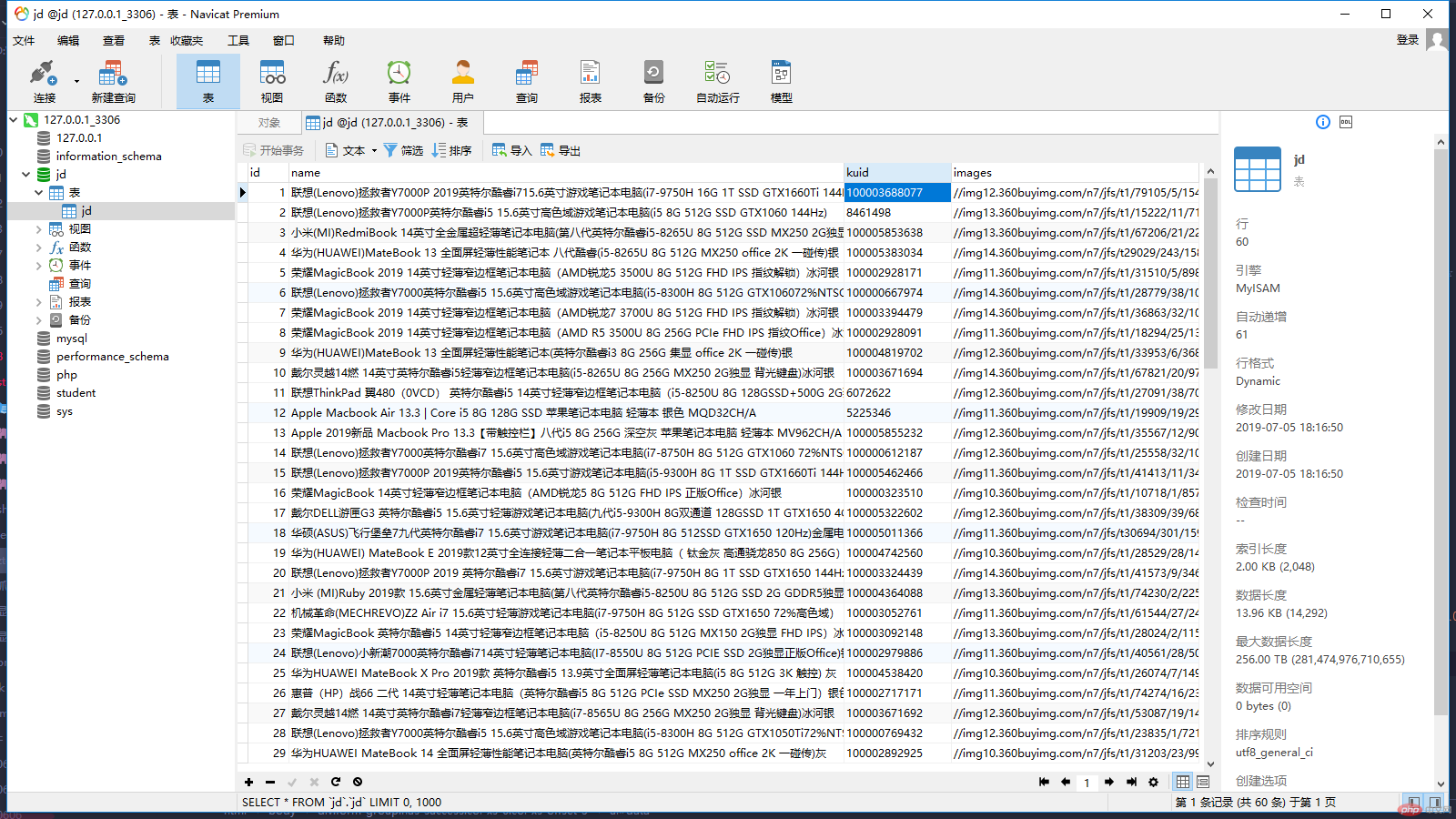Open the record limit settings gear

click(x=1154, y=782)
